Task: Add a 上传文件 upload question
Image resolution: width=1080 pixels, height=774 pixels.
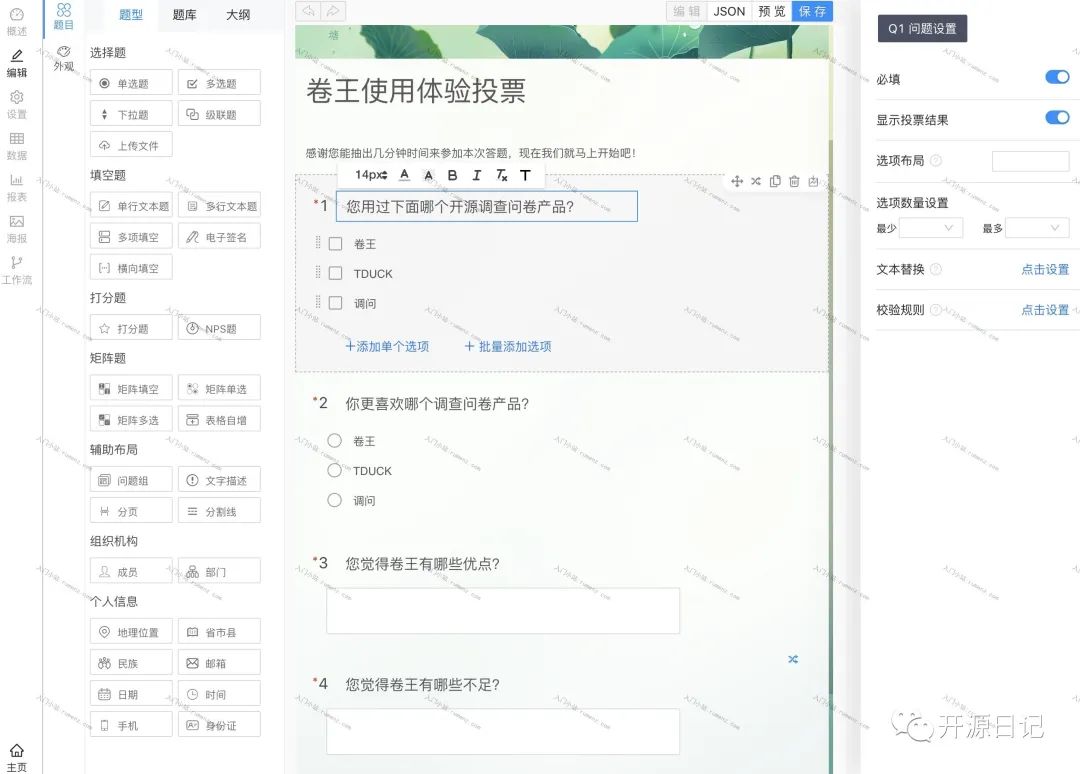Action: pos(131,145)
